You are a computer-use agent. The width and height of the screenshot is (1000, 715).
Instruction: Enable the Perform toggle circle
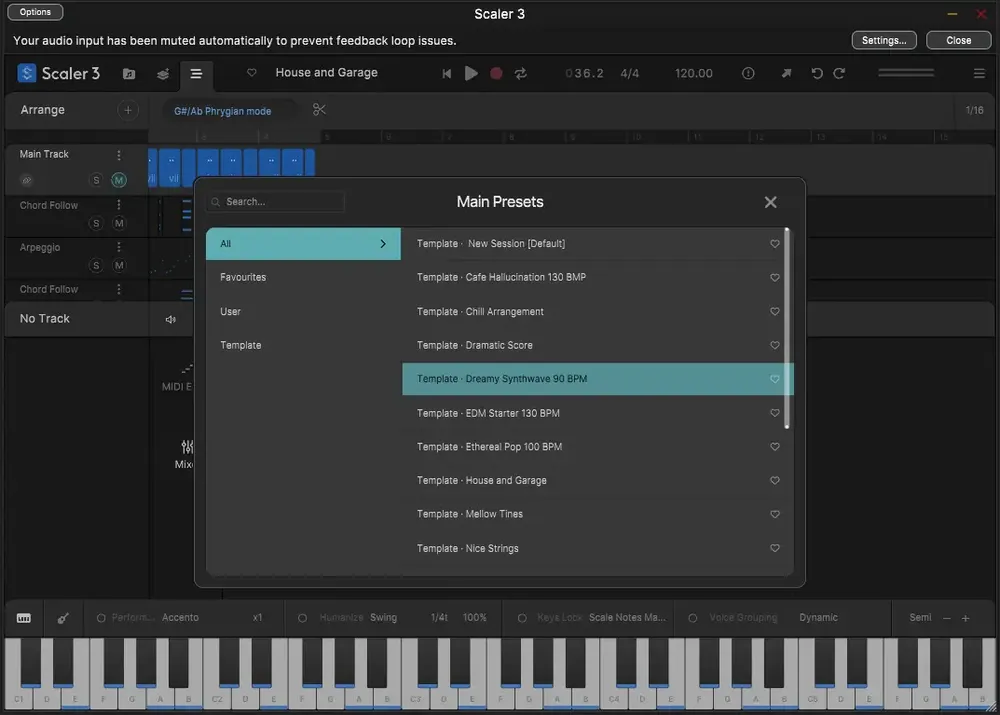101,618
